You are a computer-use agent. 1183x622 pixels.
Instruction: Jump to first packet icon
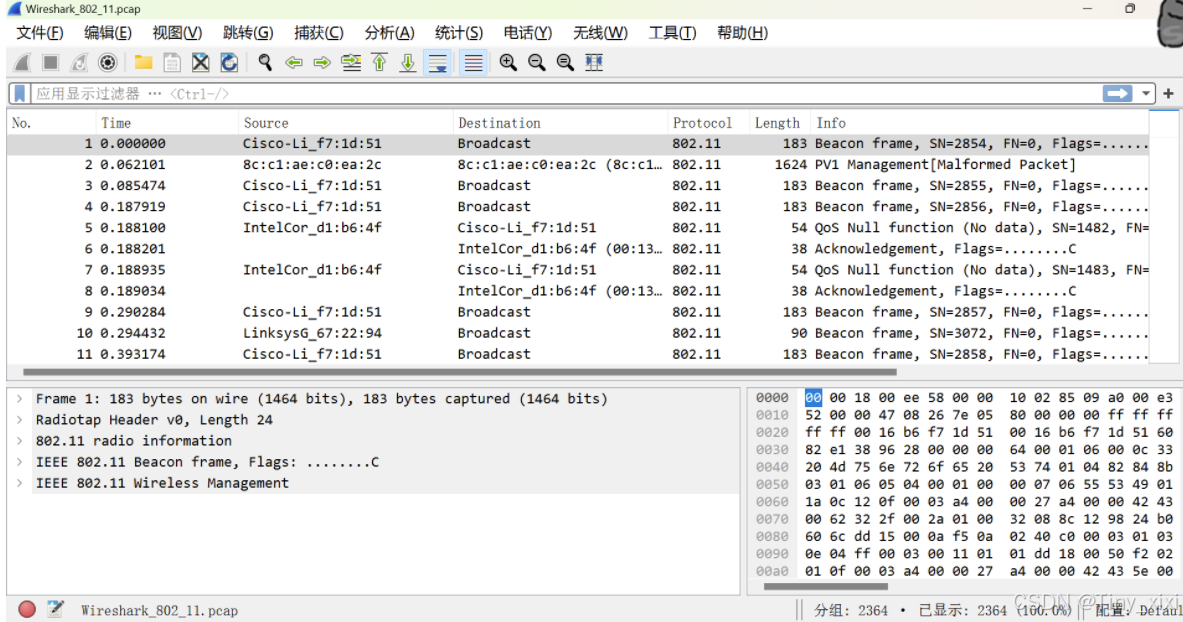click(379, 63)
